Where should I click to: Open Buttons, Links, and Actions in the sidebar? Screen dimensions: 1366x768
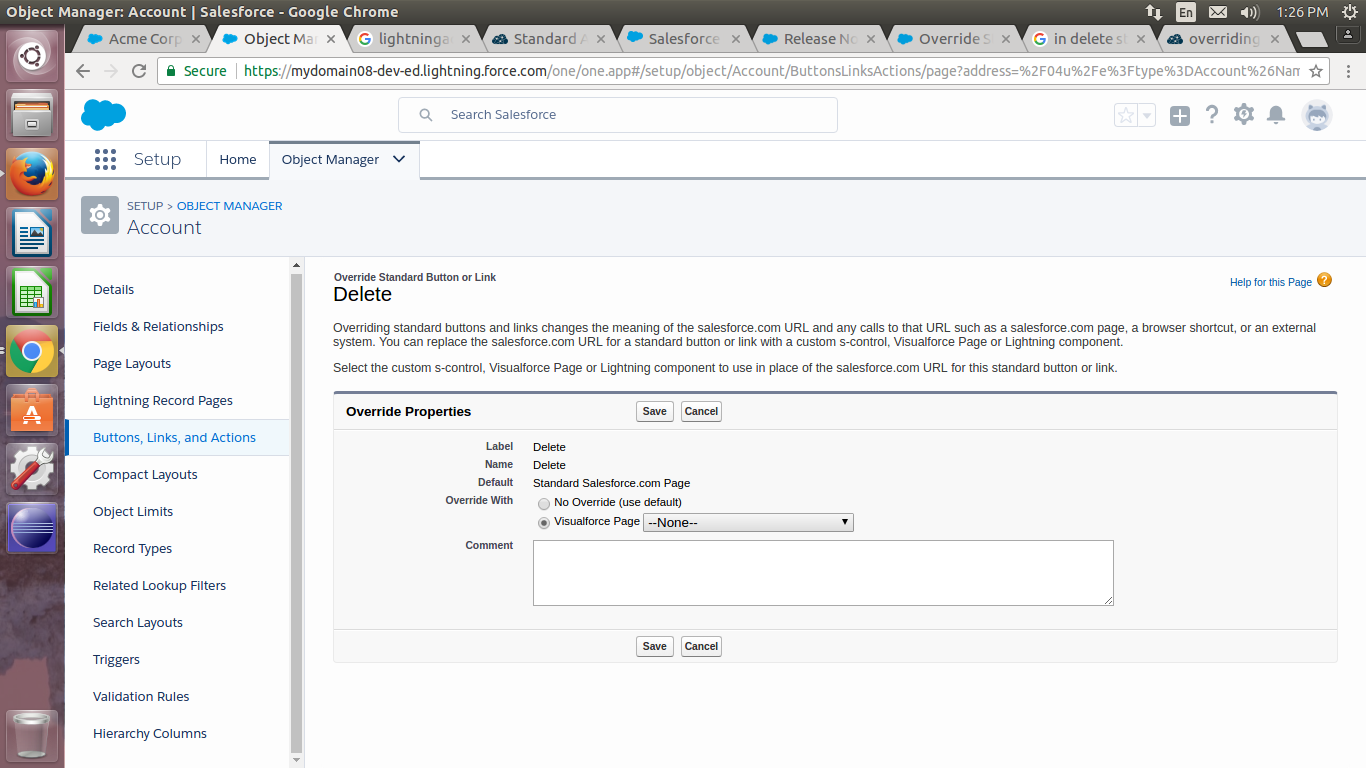pos(174,438)
